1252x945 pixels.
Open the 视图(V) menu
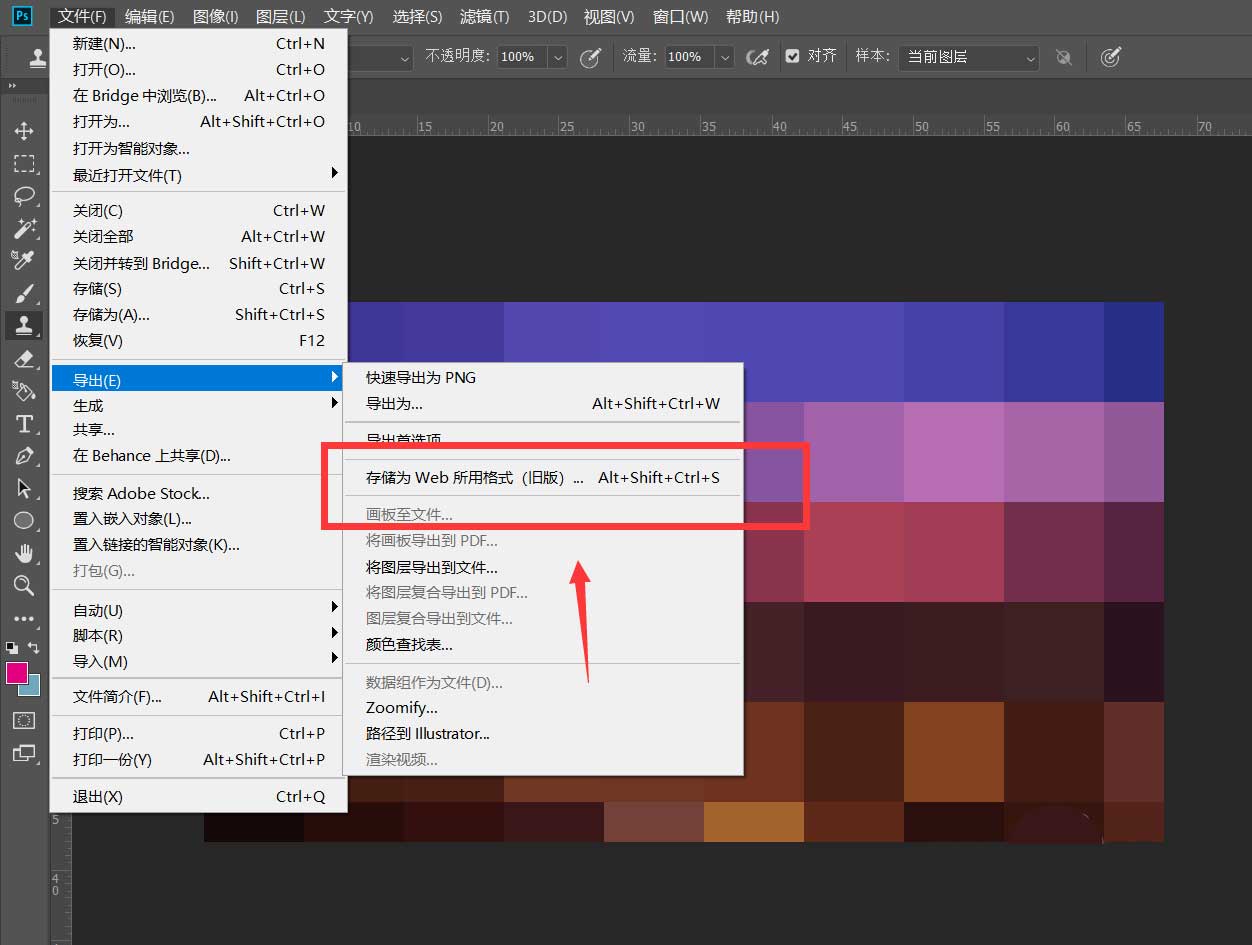click(x=609, y=16)
